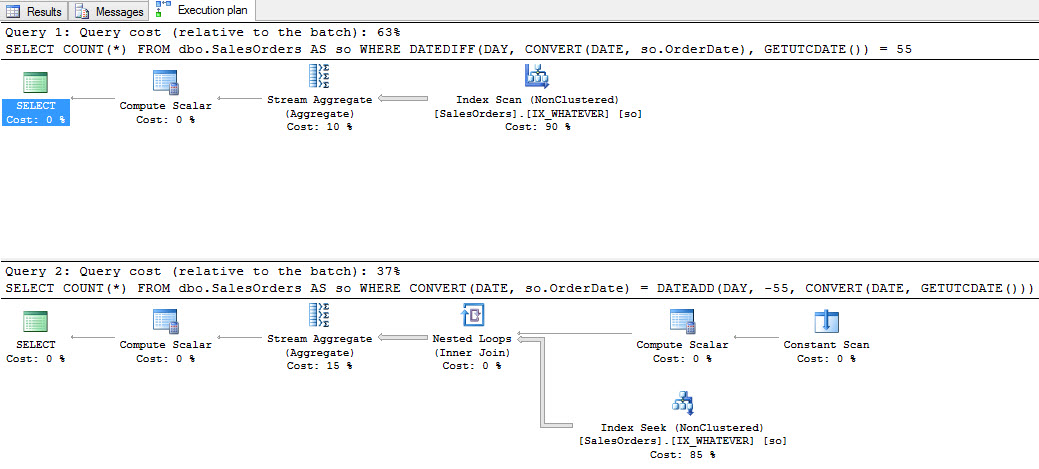Click Compute Scalar beside the Constant Scan
Screen dimensions: 1039x469
point(681,322)
